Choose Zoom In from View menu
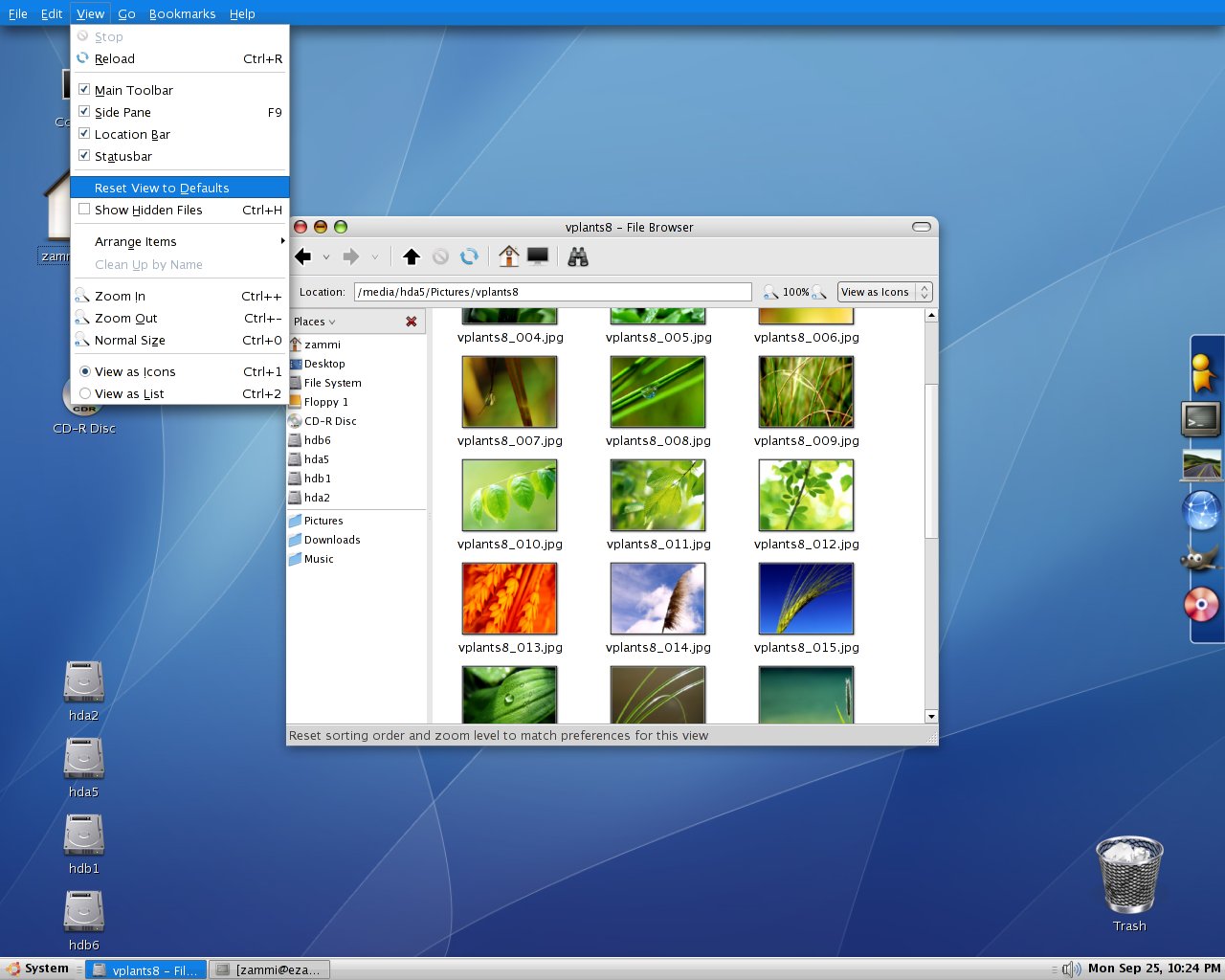This screenshot has height=980, width=1225. pyautogui.click(x=180, y=296)
